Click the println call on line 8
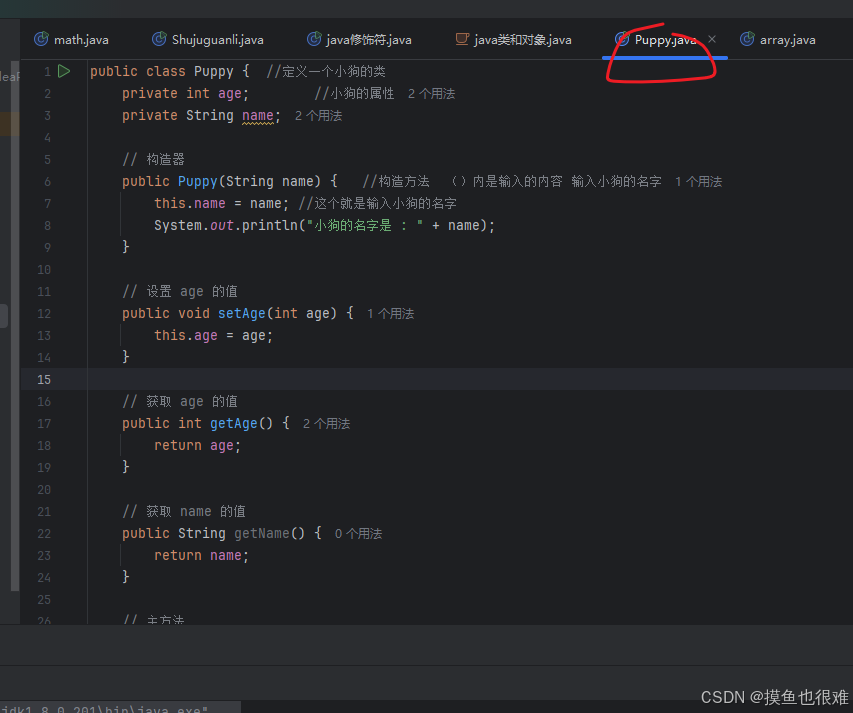Screen dimensions: 853x713 pos(270,225)
